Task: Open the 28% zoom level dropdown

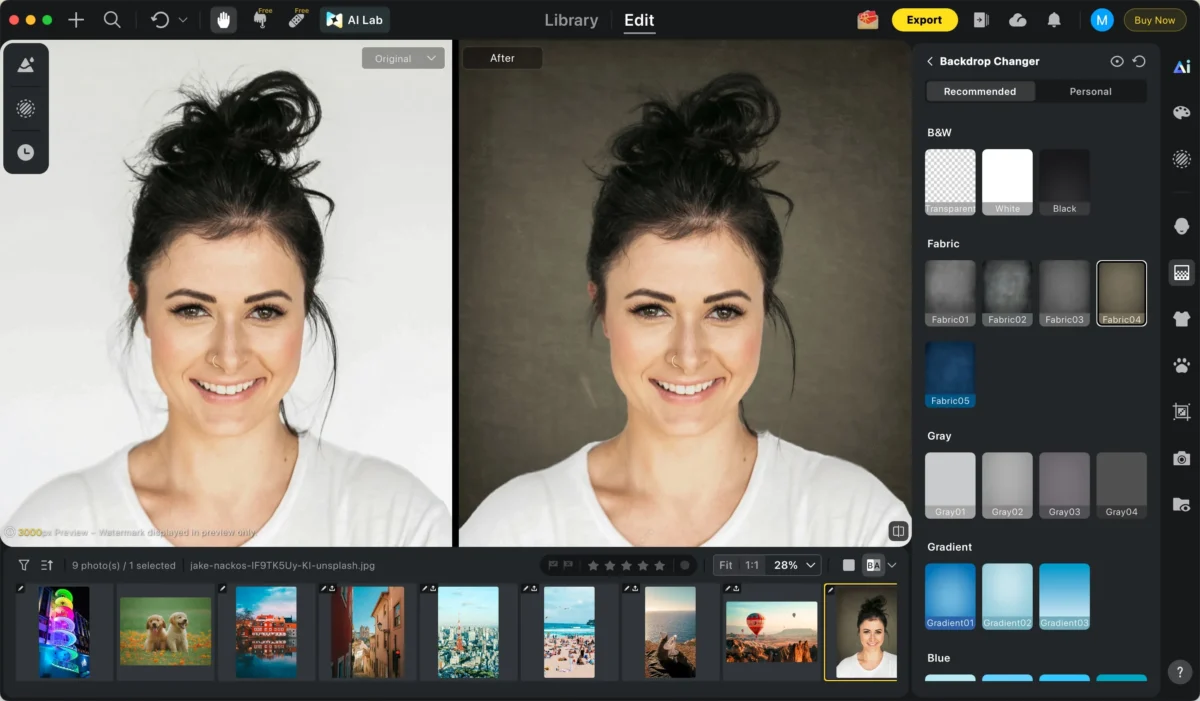Action: pyautogui.click(x=786, y=565)
